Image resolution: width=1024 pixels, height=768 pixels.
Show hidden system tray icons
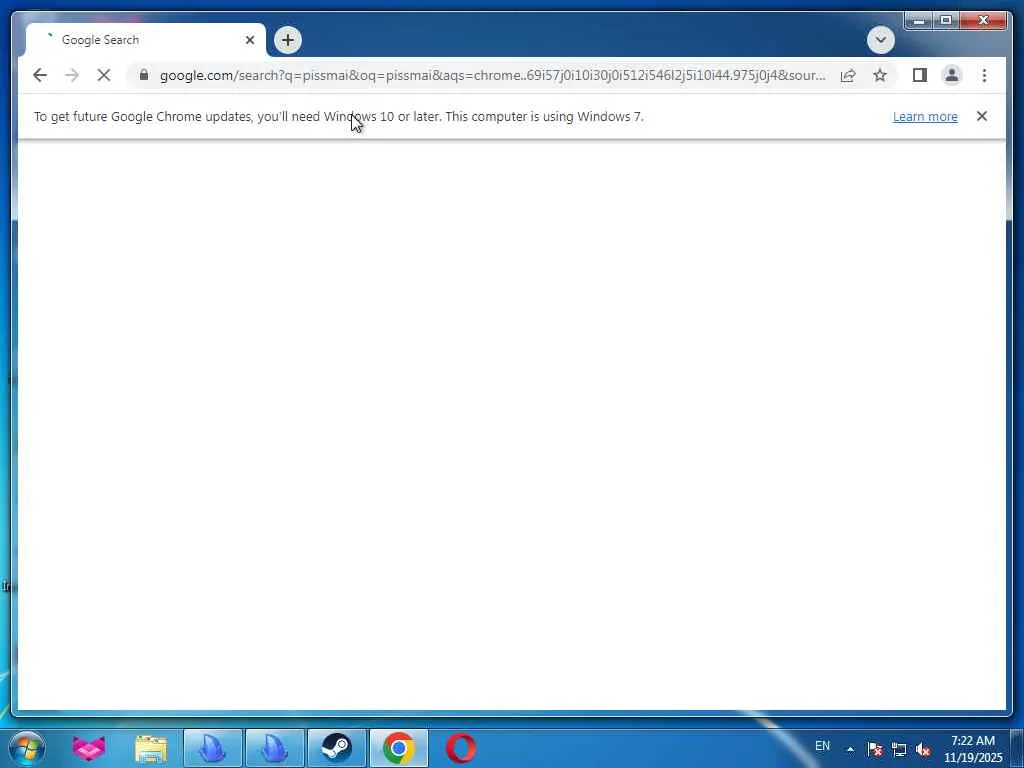pos(850,749)
